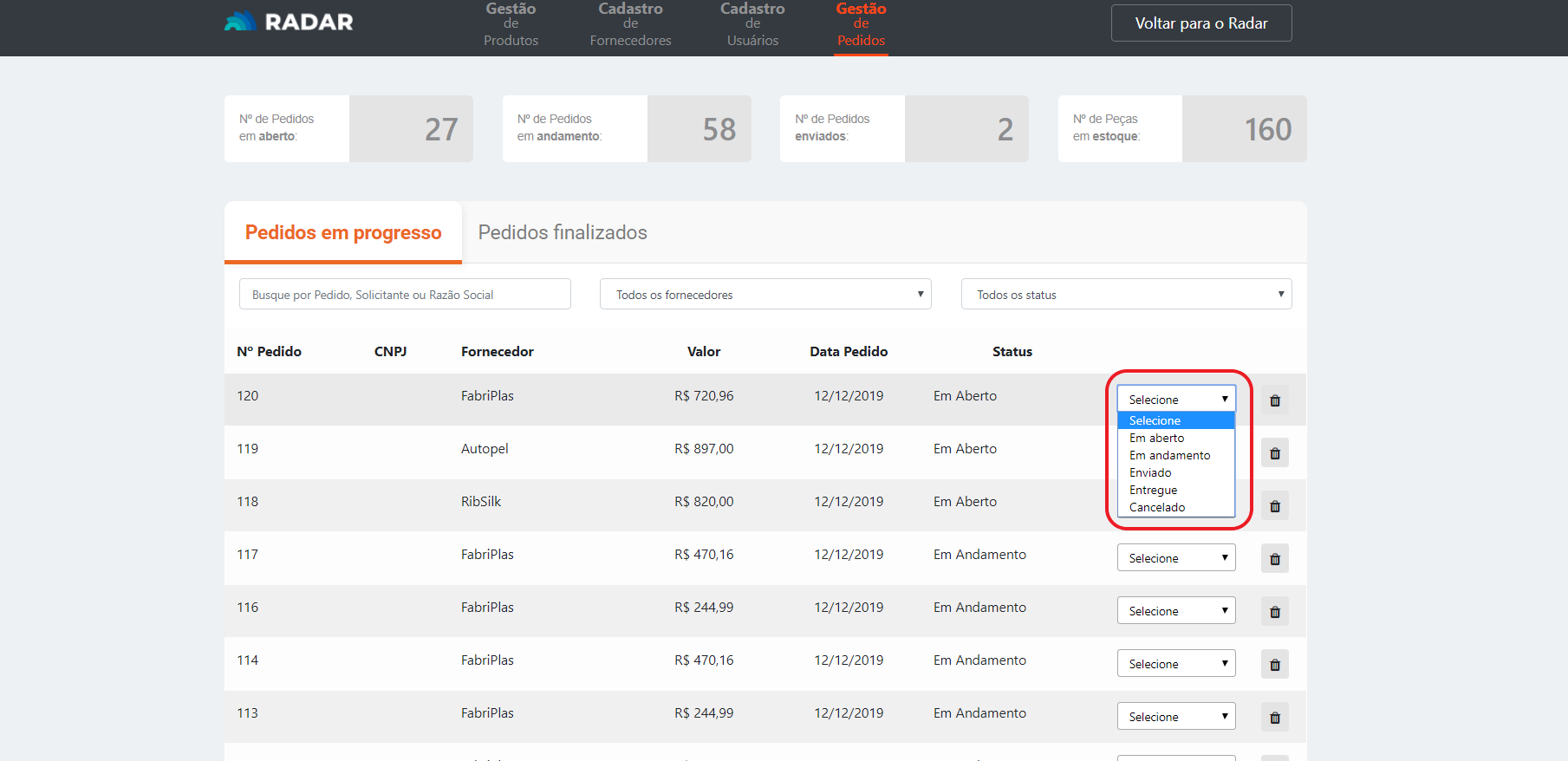
Task: Click the RADAR logo
Action: pos(289,22)
